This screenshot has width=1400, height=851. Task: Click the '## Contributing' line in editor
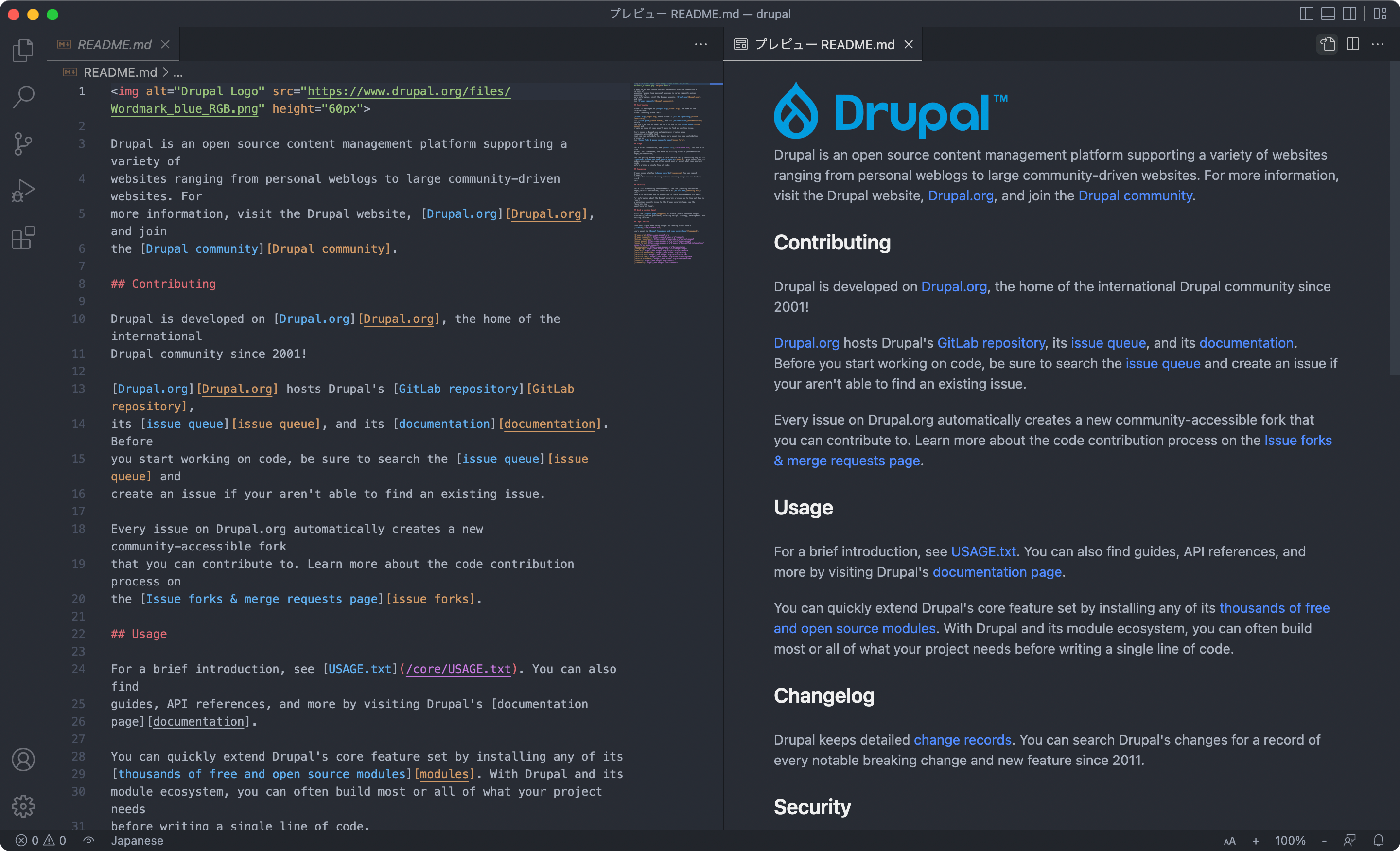tap(163, 284)
